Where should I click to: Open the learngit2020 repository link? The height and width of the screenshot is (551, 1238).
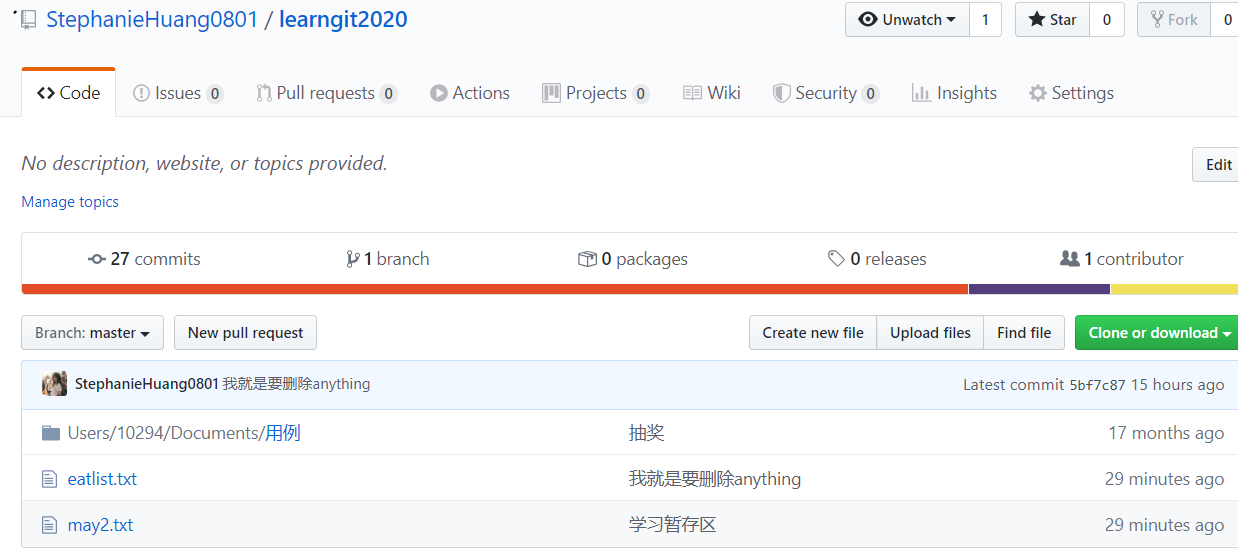[x=343, y=20]
